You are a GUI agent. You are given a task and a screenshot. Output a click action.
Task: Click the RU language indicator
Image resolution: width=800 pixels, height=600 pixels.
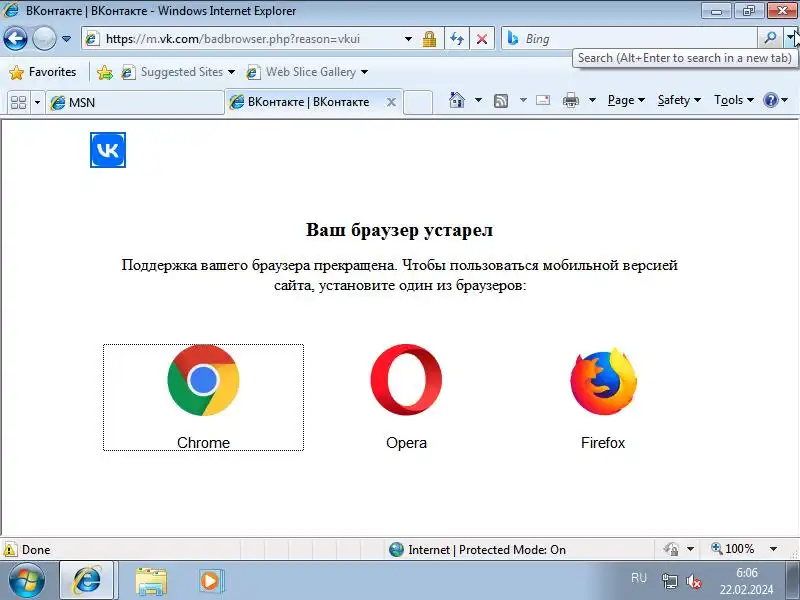point(639,578)
